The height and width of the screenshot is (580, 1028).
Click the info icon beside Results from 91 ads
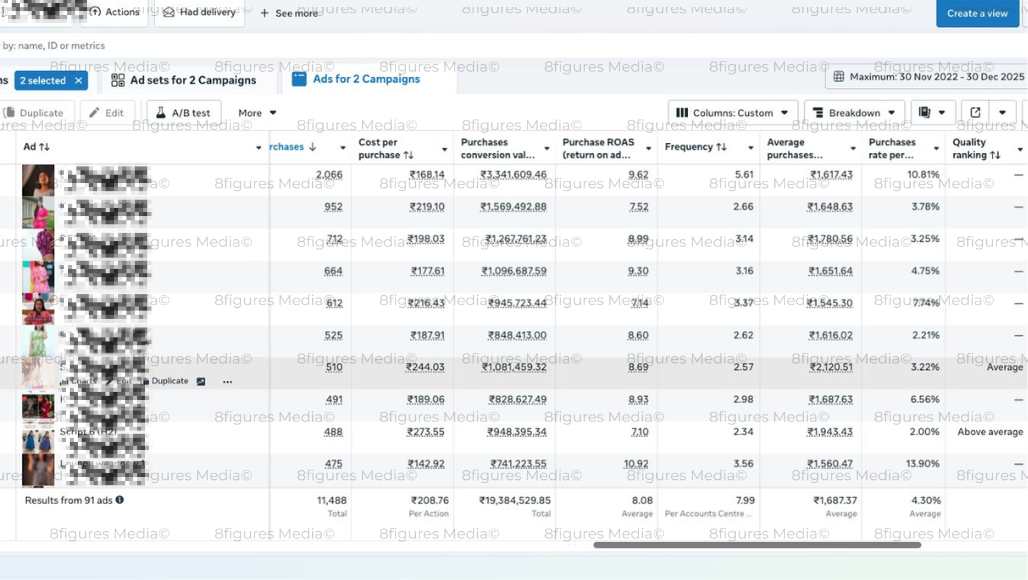120,500
